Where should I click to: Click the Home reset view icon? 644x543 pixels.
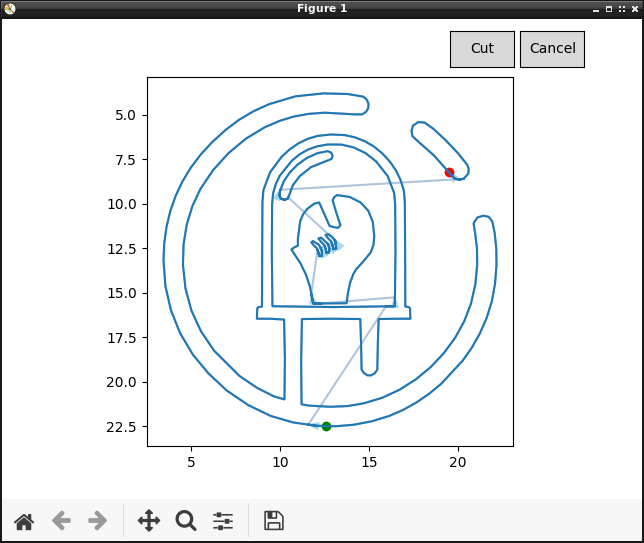click(24, 520)
